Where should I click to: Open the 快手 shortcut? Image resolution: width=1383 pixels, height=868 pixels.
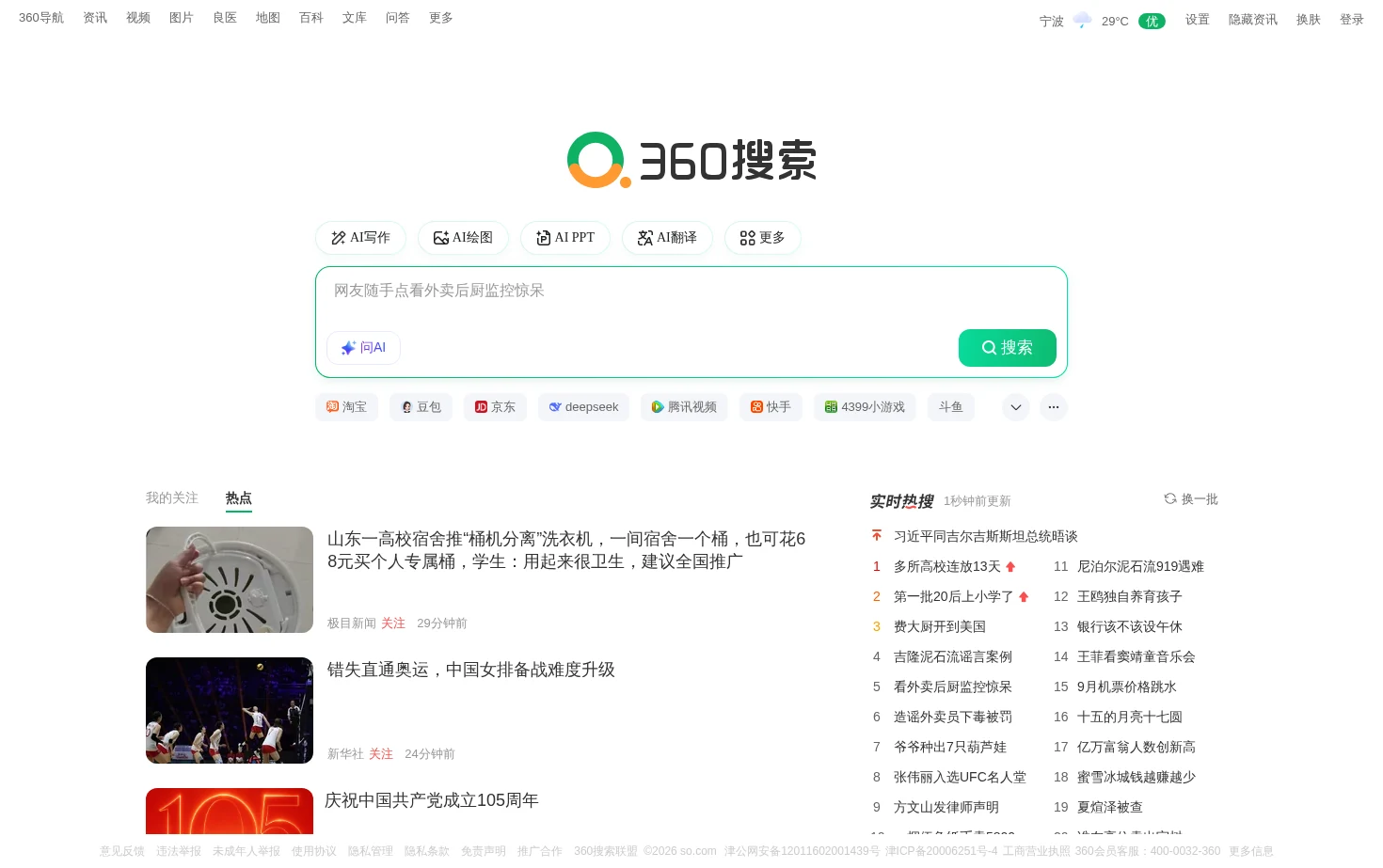coord(771,407)
